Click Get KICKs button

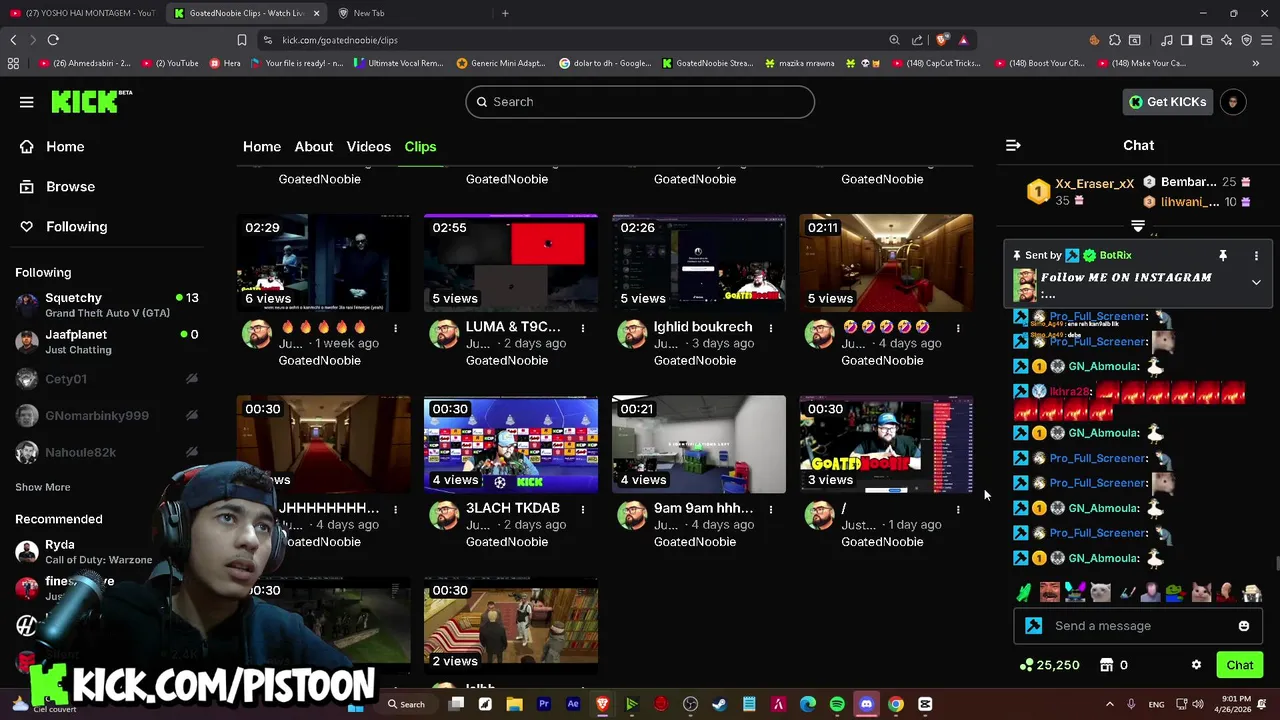coord(1168,102)
